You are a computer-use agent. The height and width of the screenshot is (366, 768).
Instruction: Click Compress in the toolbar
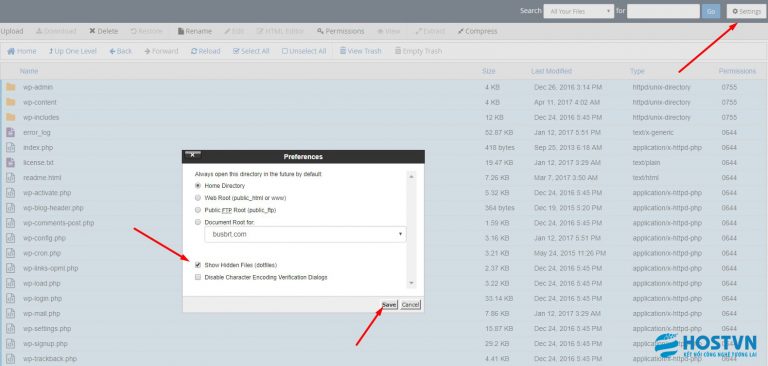point(477,31)
